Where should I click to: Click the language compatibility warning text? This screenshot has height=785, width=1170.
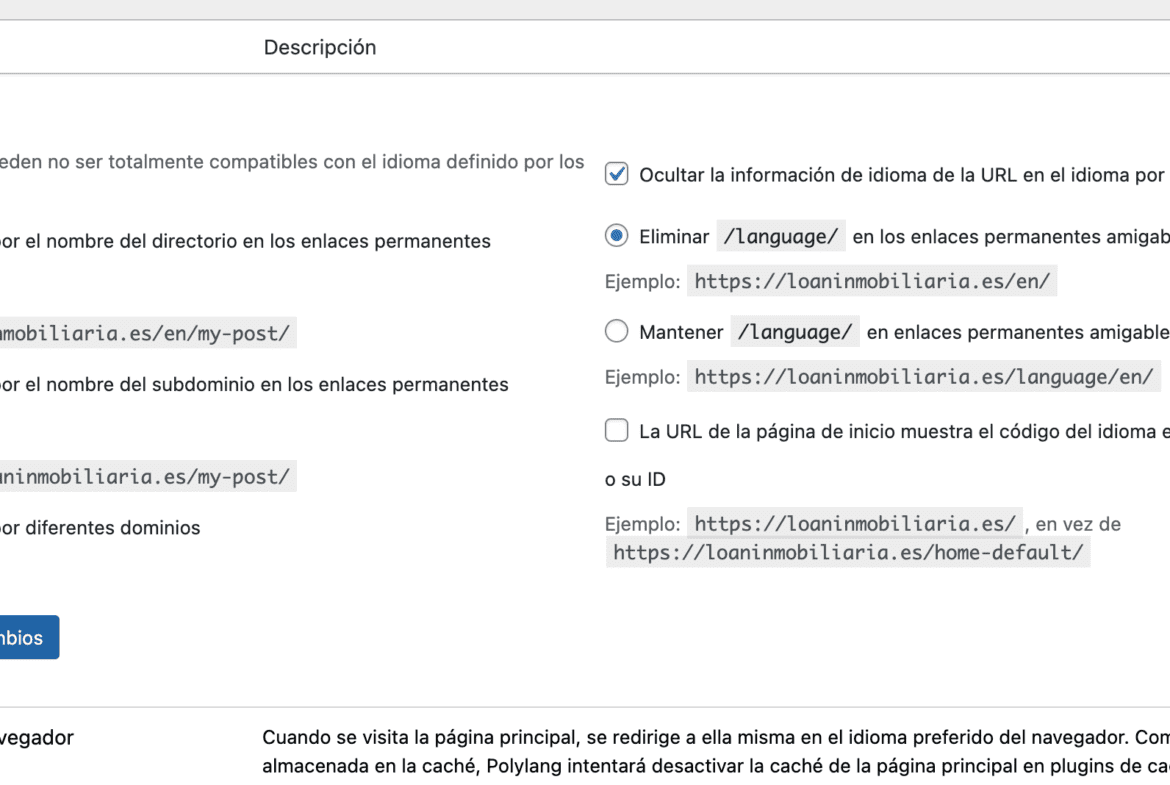click(292, 162)
